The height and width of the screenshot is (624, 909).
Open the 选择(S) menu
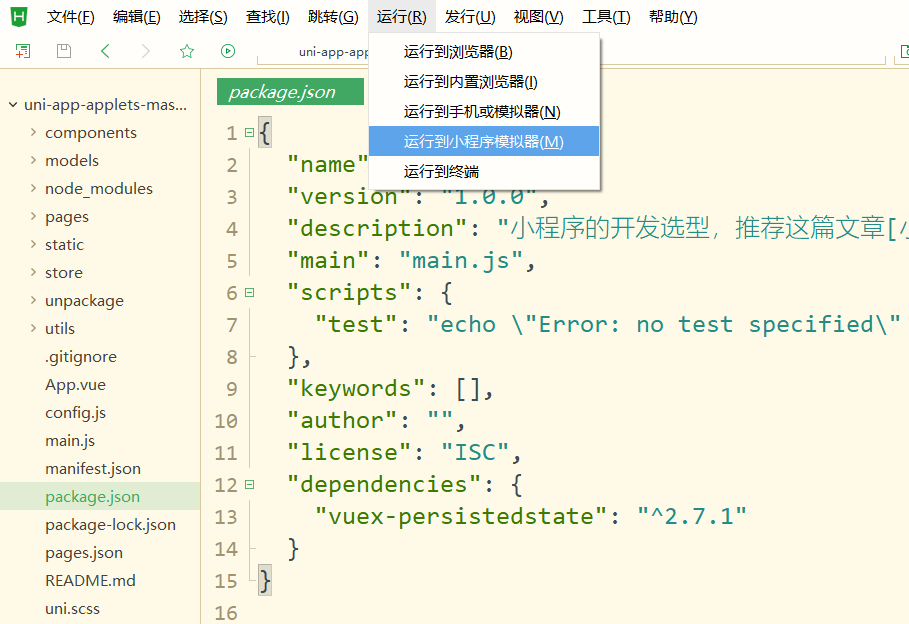(x=203, y=17)
